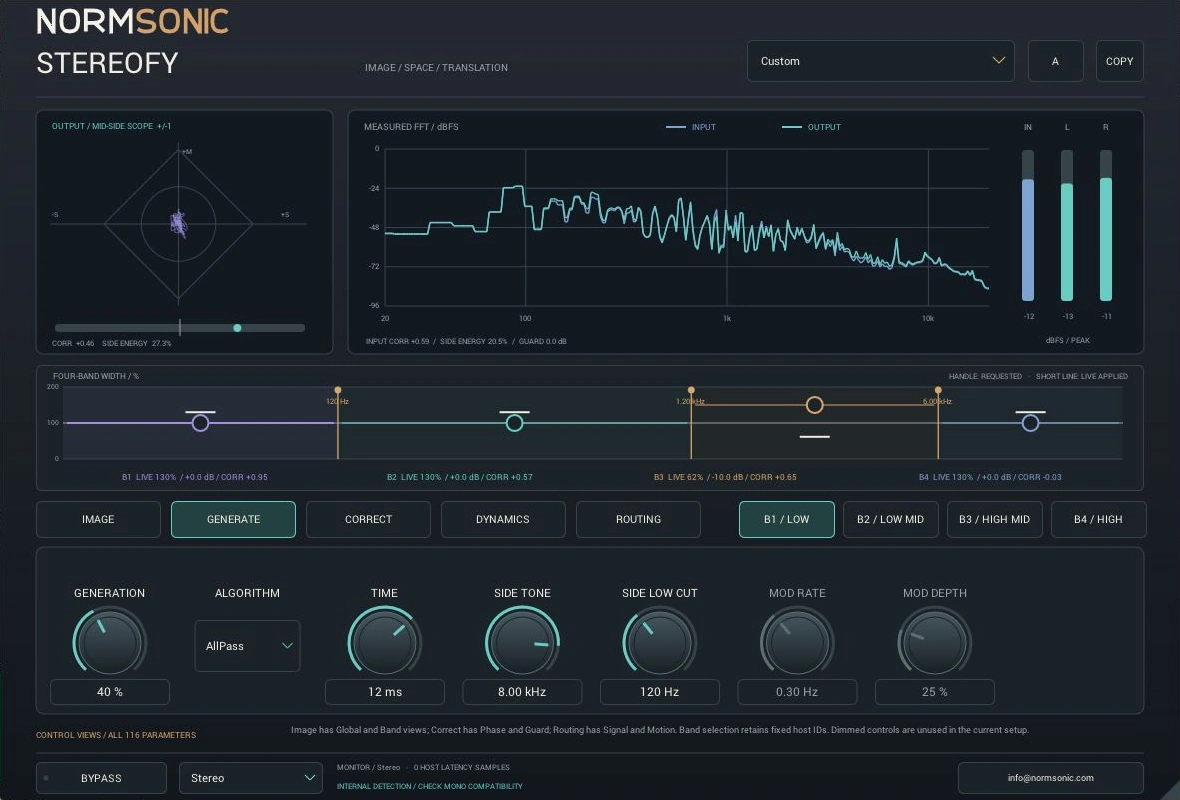
Task: Open the info@normsonic.com link
Action: point(1051,778)
